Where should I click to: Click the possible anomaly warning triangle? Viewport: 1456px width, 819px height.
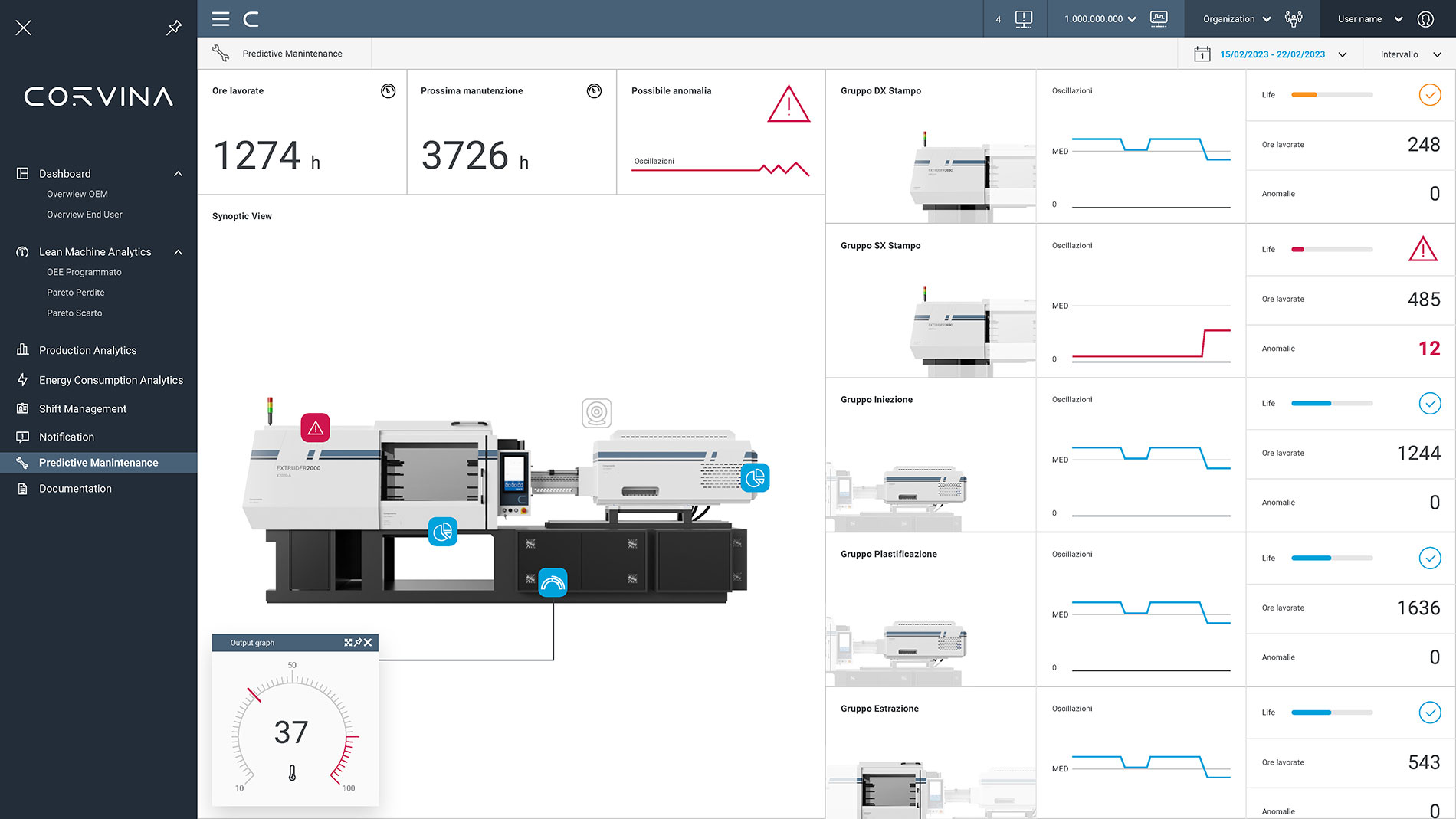click(x=788, y=104)
